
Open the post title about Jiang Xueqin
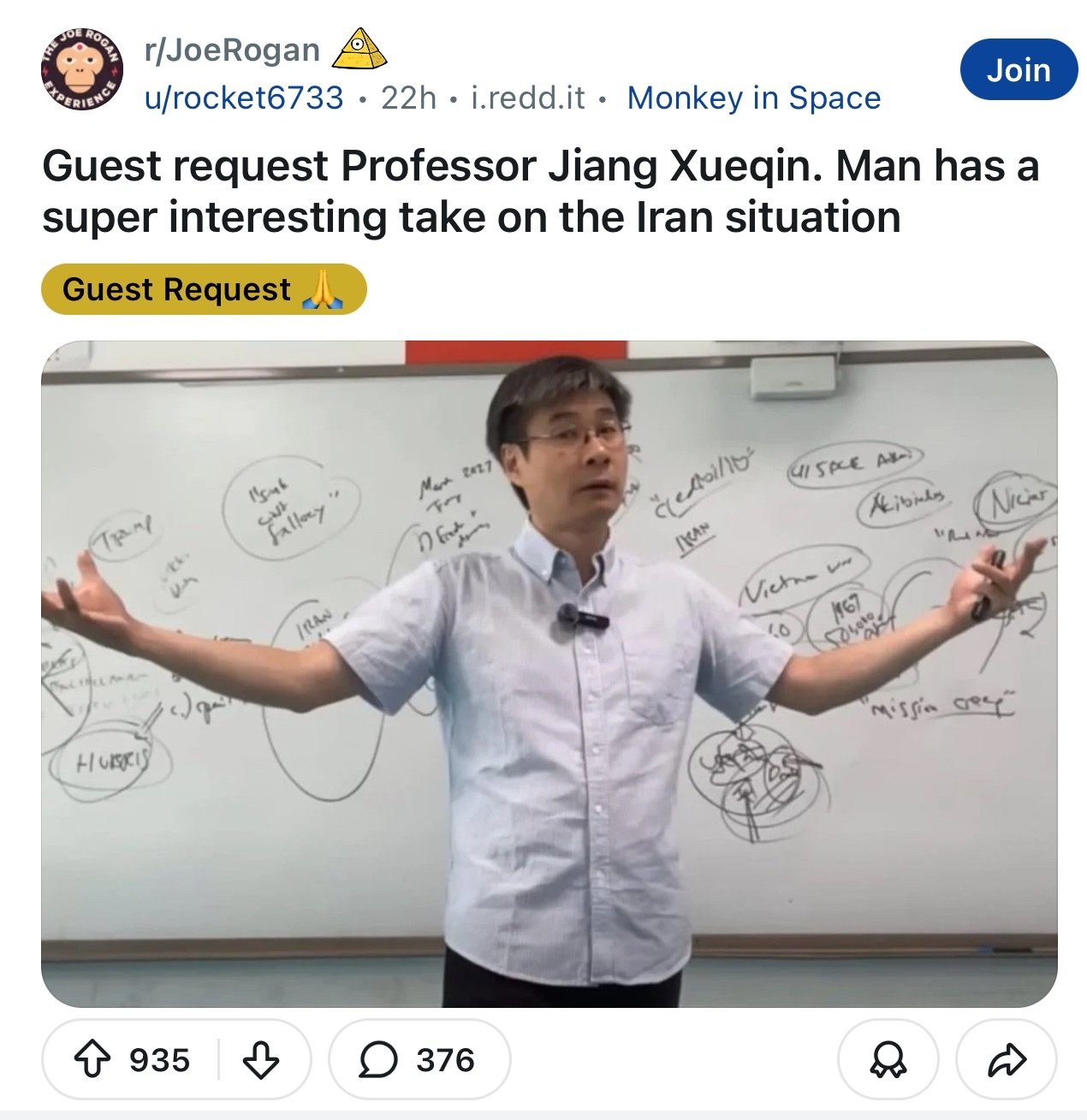click(x=540, y=192)
